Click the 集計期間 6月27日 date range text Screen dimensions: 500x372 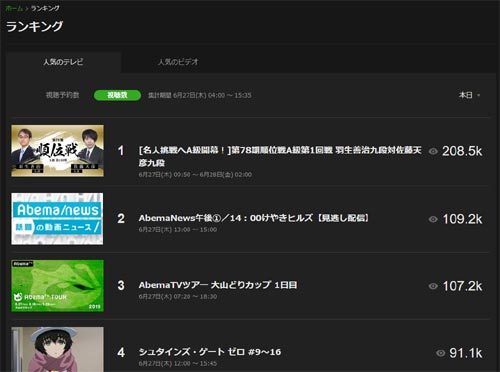[200, 95]
